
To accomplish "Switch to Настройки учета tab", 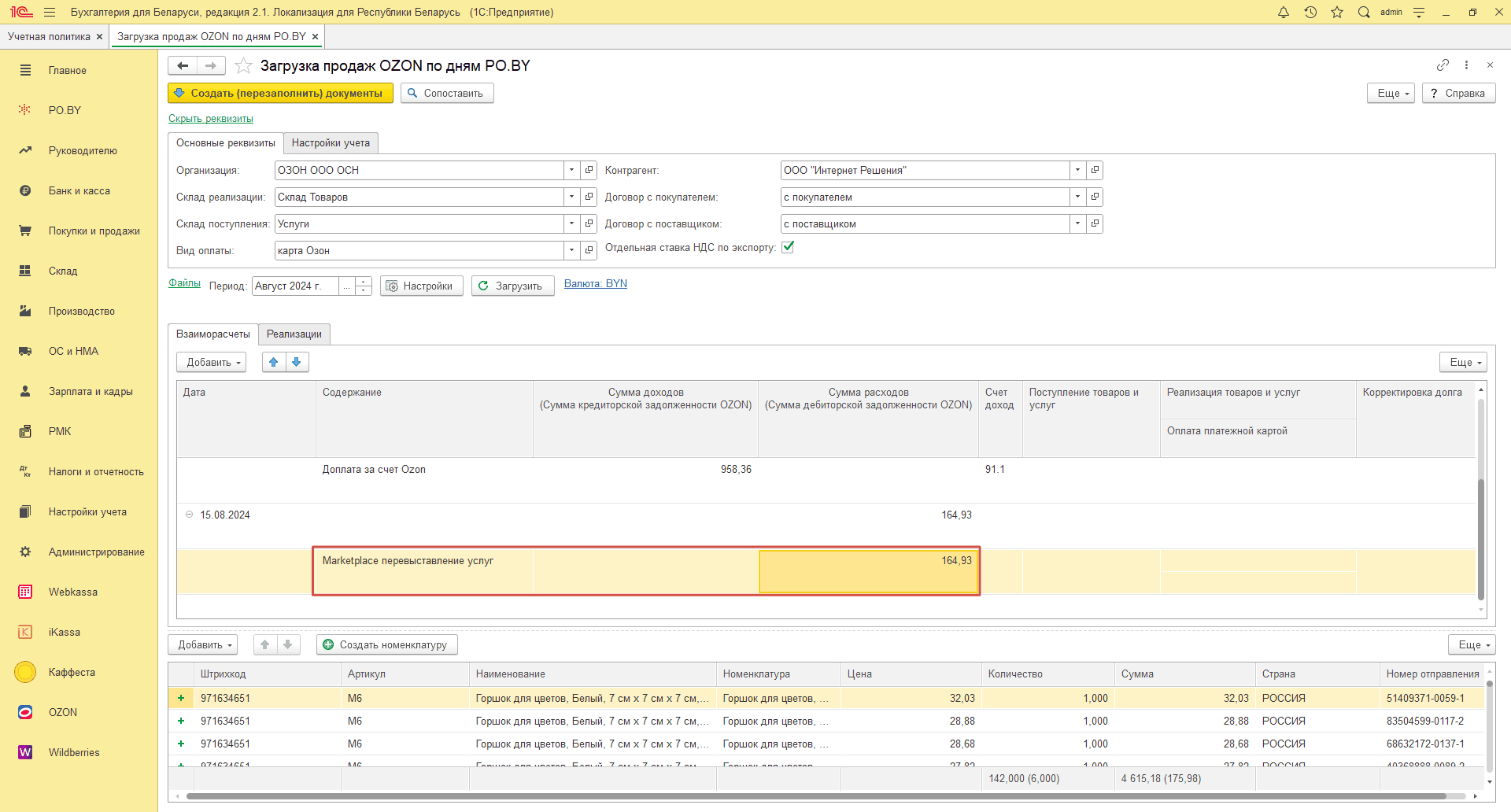I will 331,142.
